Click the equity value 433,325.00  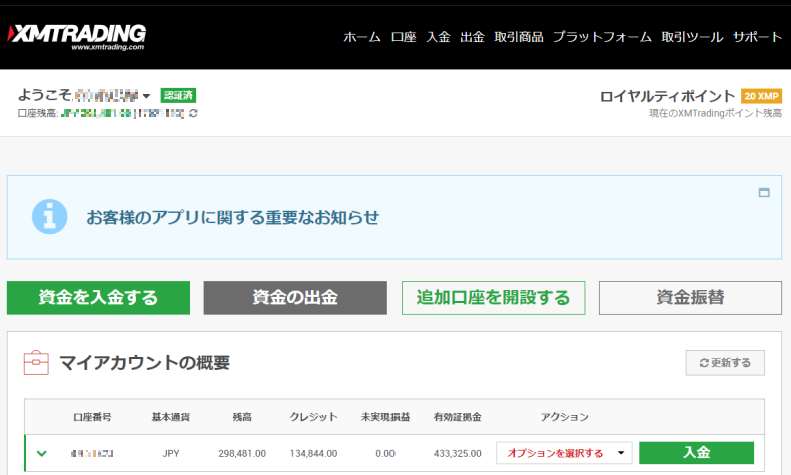point(458,453)
